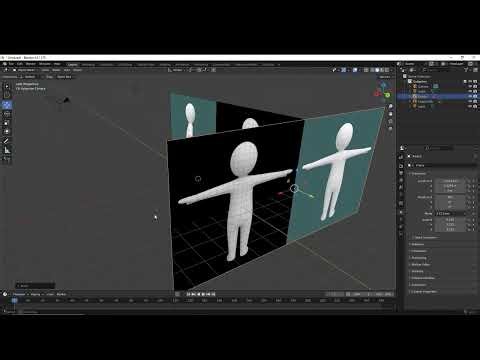
Task: Toggle eye icon of highlighted outliner row
Action: 470,96
